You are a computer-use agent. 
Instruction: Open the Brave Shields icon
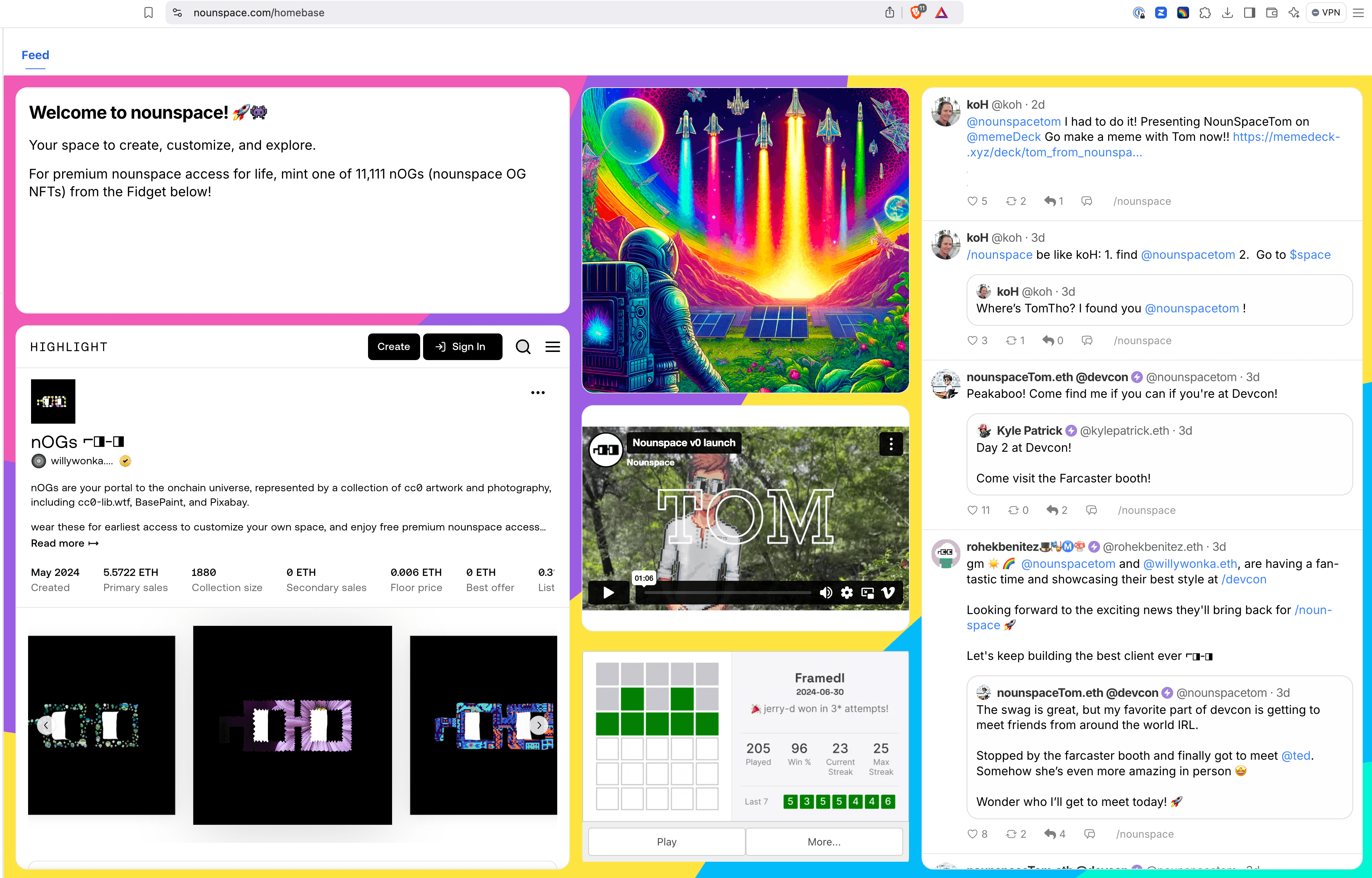tap(917, 12)
